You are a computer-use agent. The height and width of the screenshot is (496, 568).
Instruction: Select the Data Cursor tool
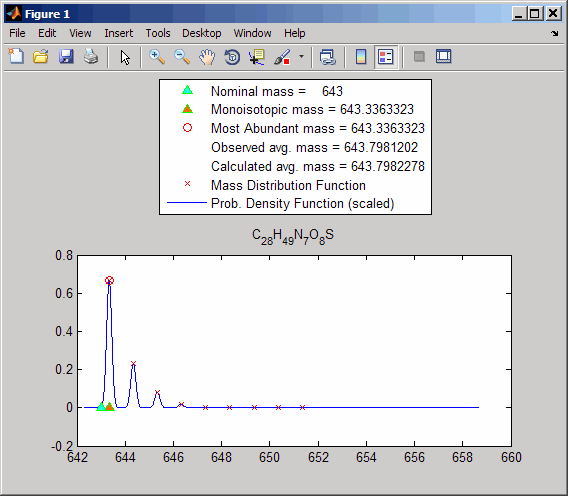point(257,57)
